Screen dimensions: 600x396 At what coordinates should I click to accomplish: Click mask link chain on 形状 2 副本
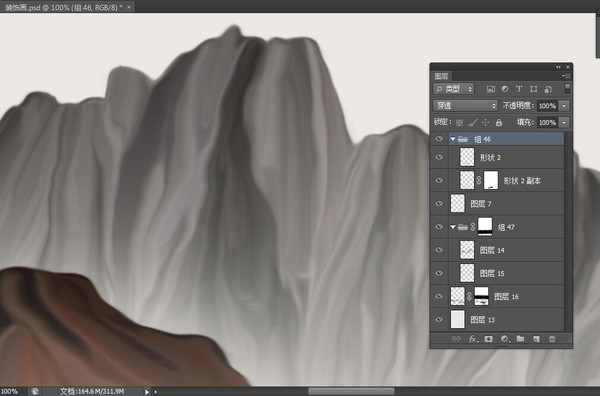479,180
